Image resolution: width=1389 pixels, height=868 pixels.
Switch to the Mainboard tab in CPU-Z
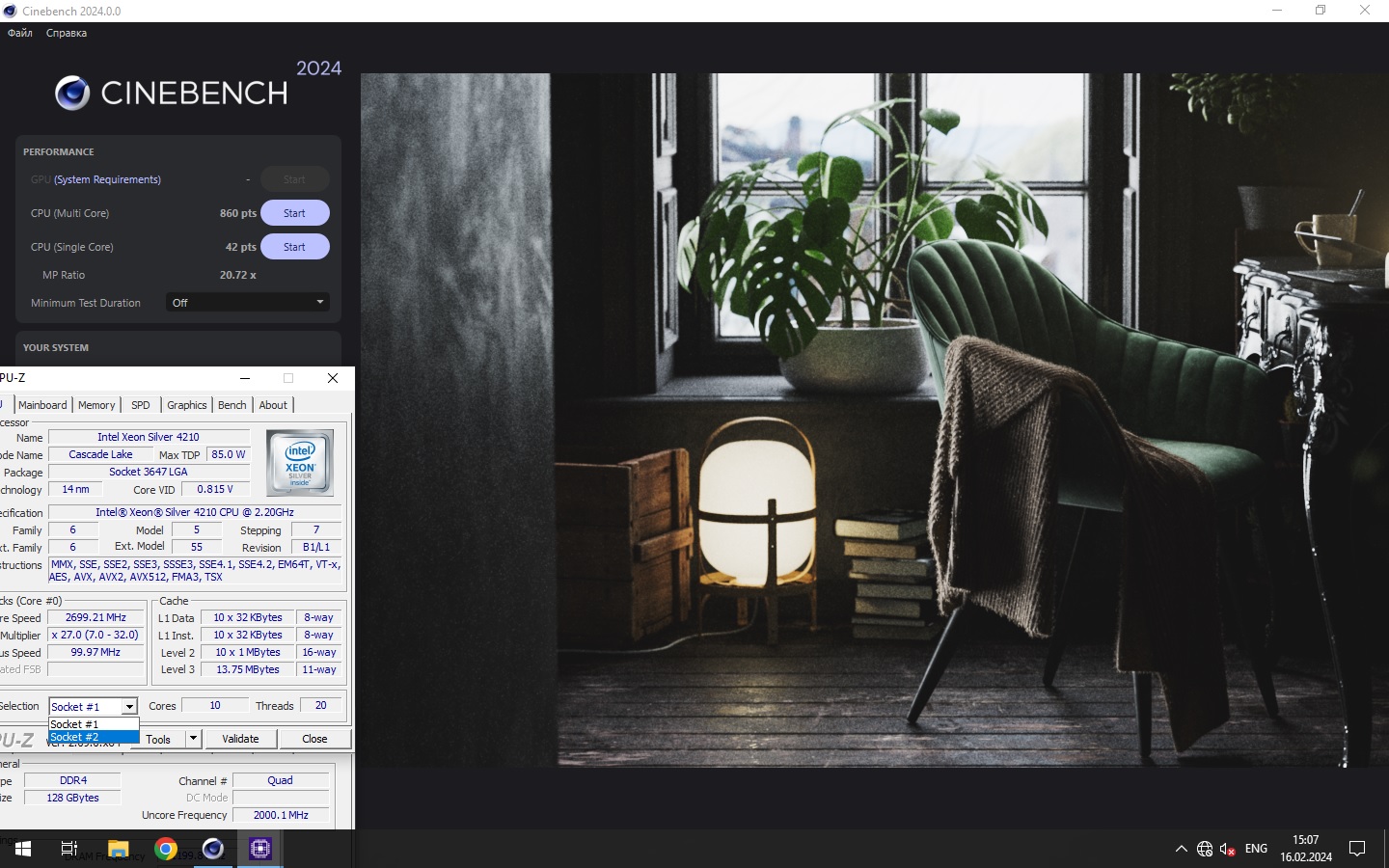coord(42,405)
